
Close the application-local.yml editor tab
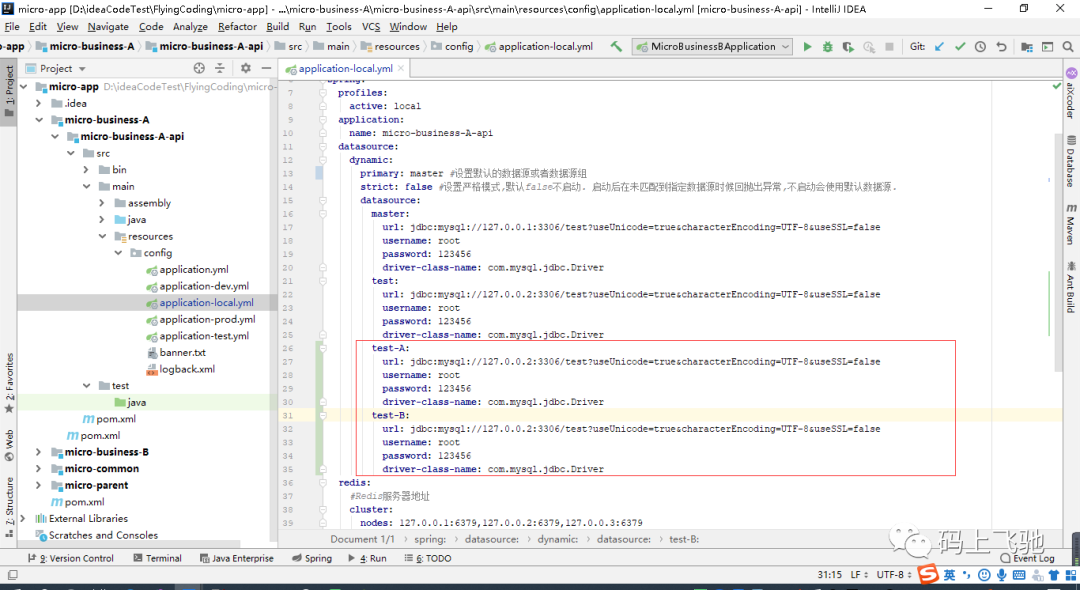click(x=401, y=68)
